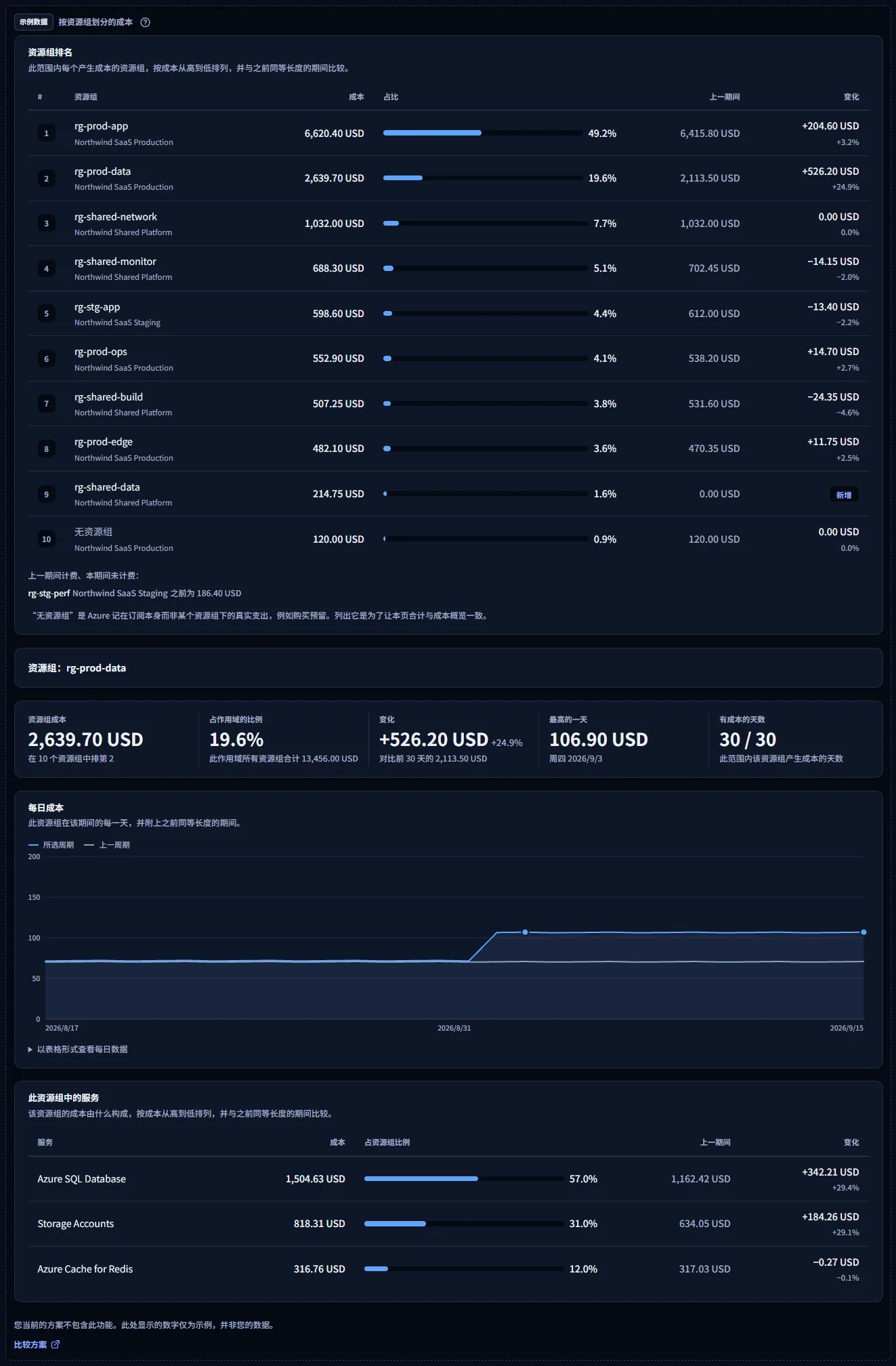Select rg-prod-data in the ranking table
This screenshot has height=1366, width=896.
[x=102, y=171]
